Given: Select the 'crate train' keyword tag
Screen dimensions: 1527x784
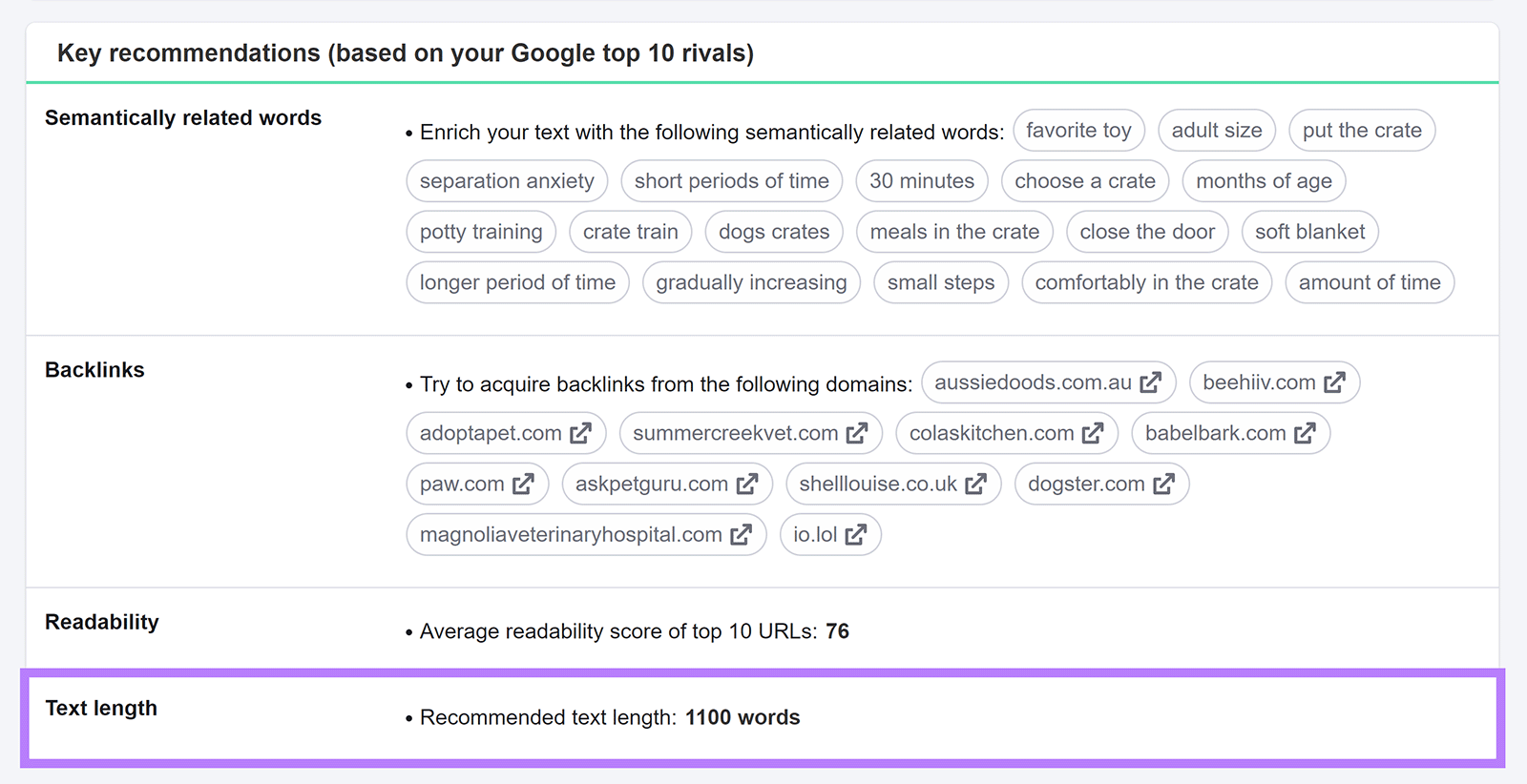Looking at the screenshot, I should click(631, 232).
